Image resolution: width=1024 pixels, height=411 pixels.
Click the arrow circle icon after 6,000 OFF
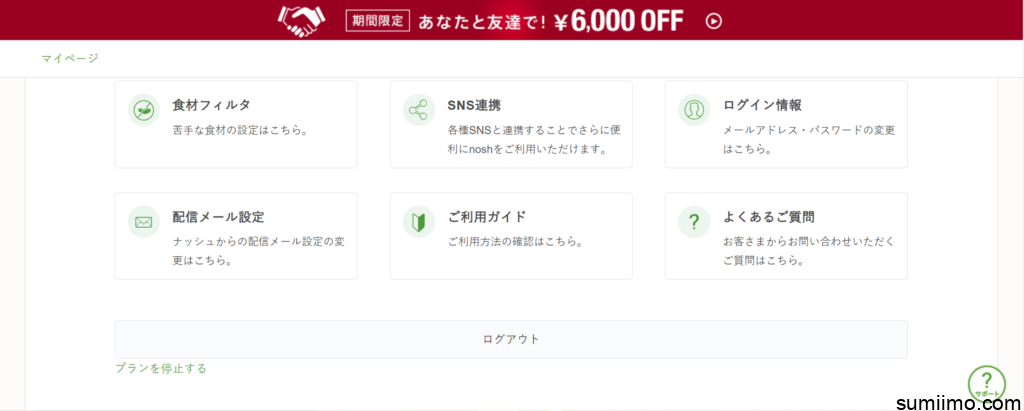pyautogui.click(x=713, y=20)
